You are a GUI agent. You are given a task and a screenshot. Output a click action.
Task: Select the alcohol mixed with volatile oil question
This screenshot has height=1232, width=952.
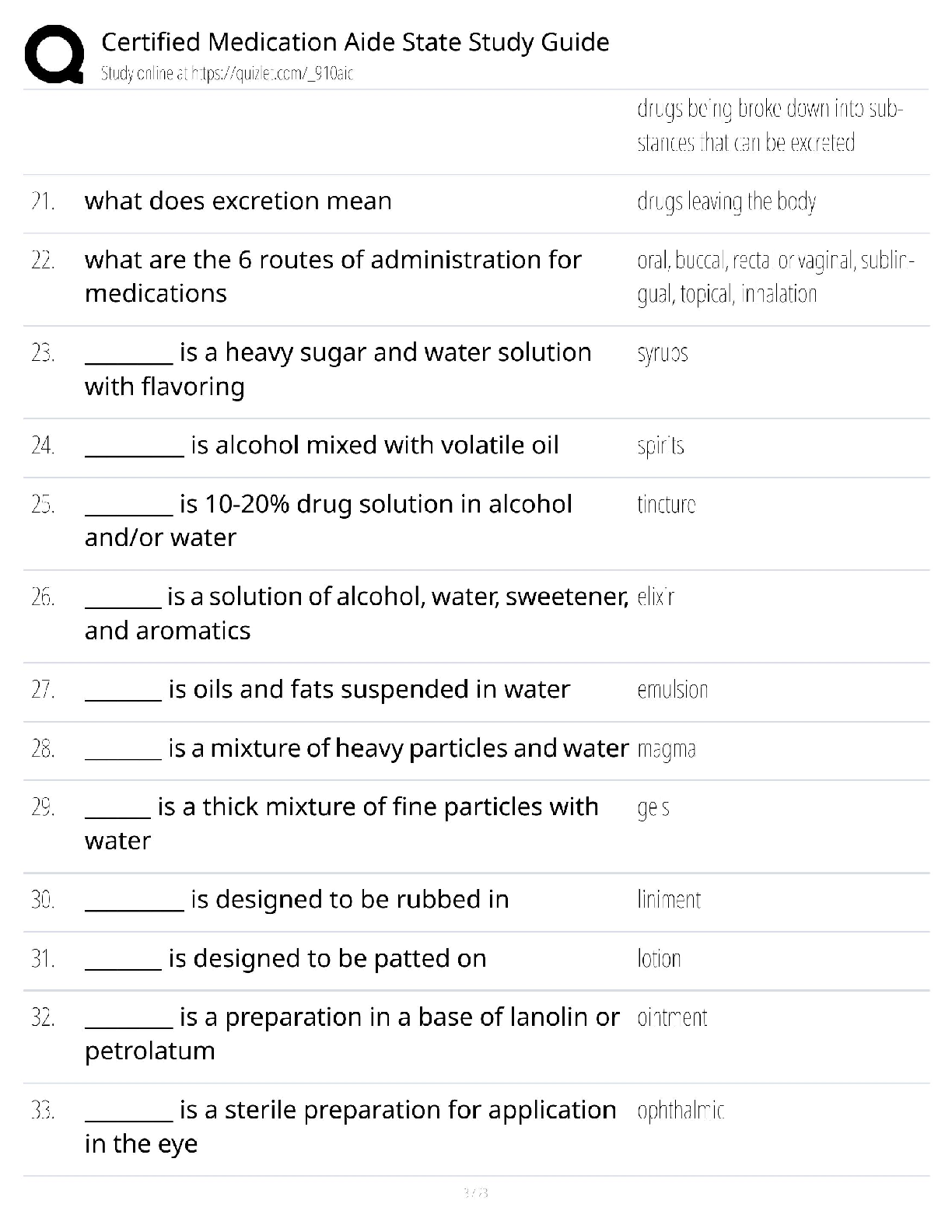pos(321,446)
